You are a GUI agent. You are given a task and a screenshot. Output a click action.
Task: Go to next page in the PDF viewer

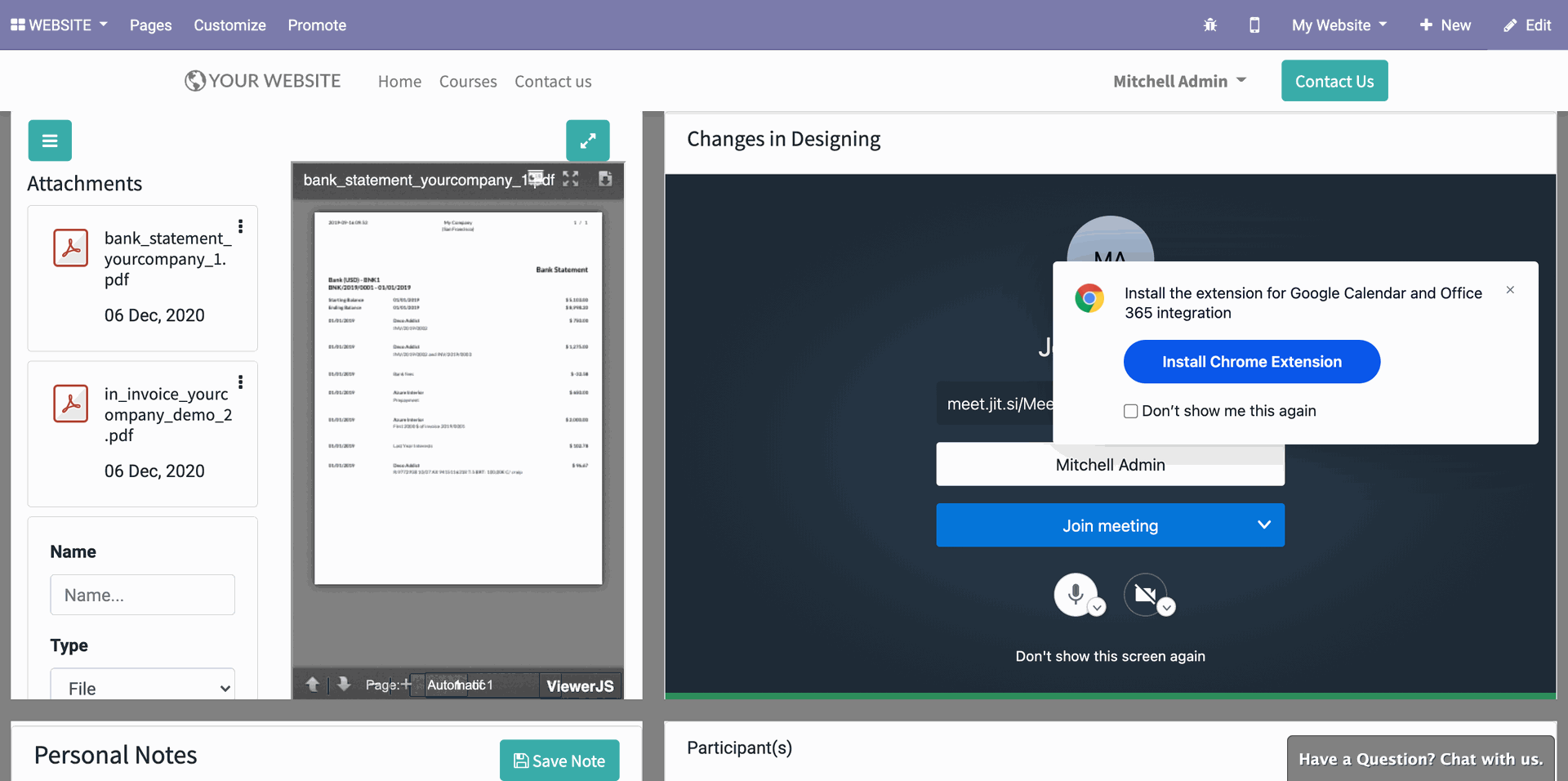tap(344, 685)
